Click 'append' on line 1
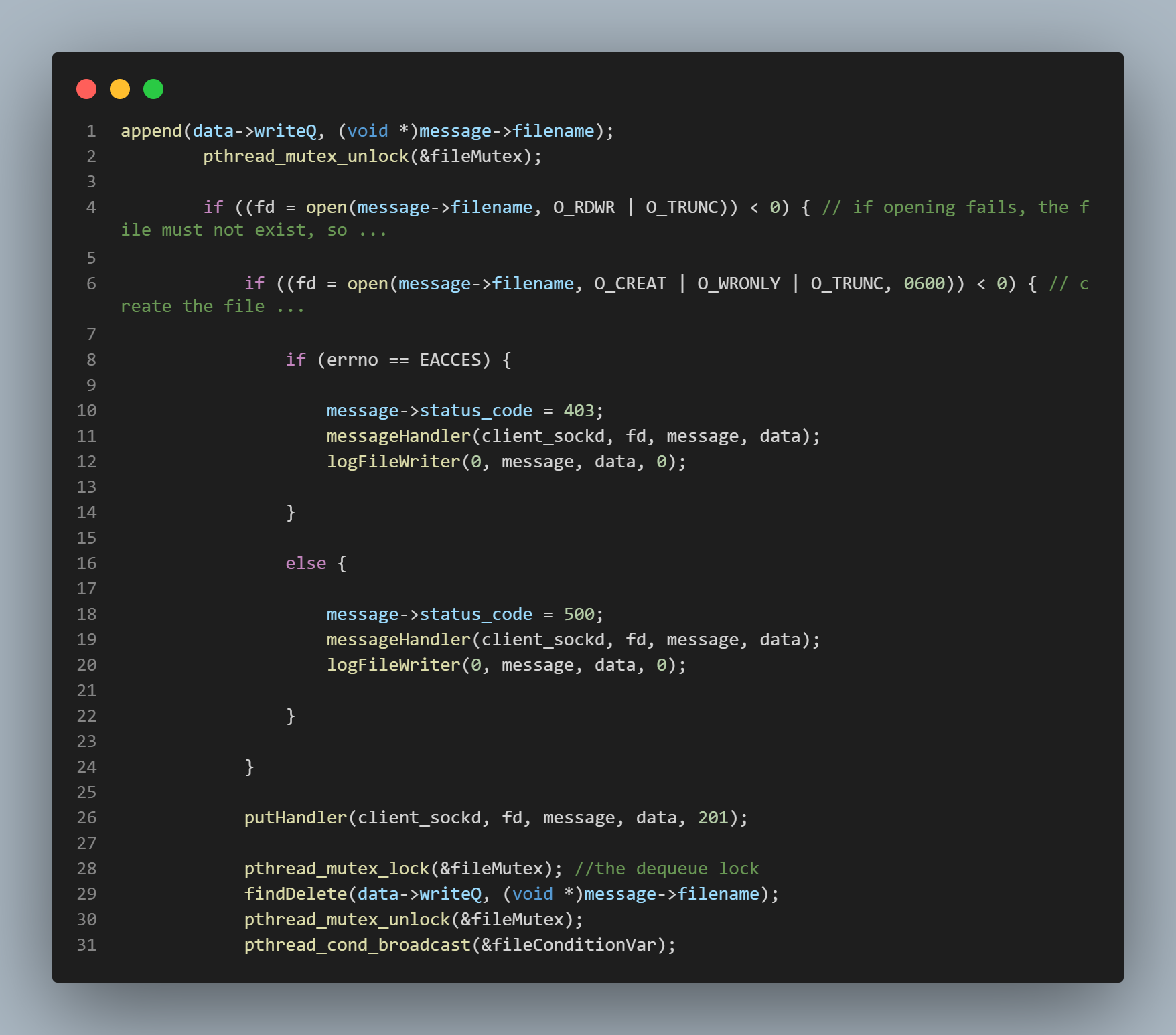This screenshot has height=1035, width=1176. coord(151,131)
